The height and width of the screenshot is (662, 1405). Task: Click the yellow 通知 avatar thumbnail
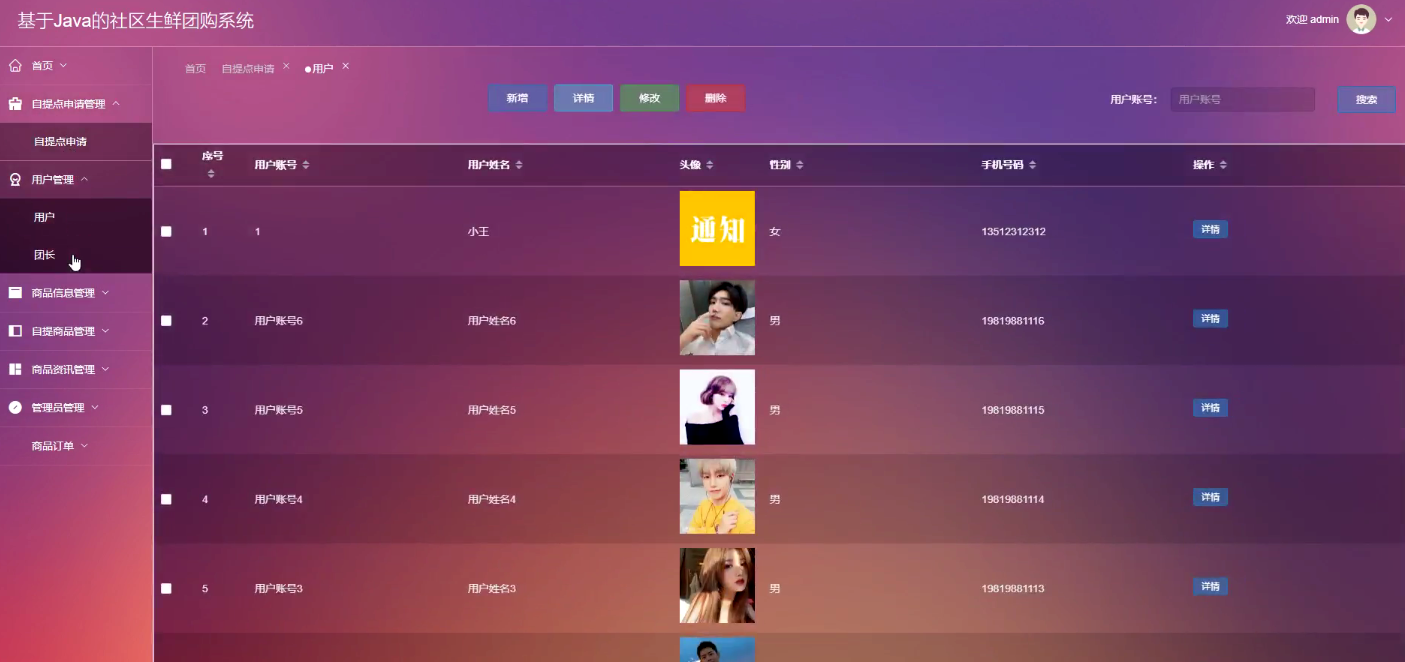pyautogui.click(x=717, y=228)
